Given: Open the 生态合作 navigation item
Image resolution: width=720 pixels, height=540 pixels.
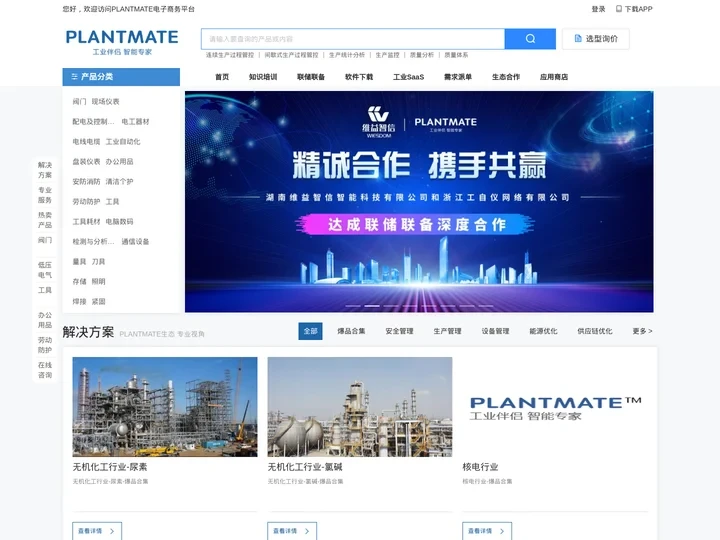Looking at the screenshot, I should (x=506, y=77).
